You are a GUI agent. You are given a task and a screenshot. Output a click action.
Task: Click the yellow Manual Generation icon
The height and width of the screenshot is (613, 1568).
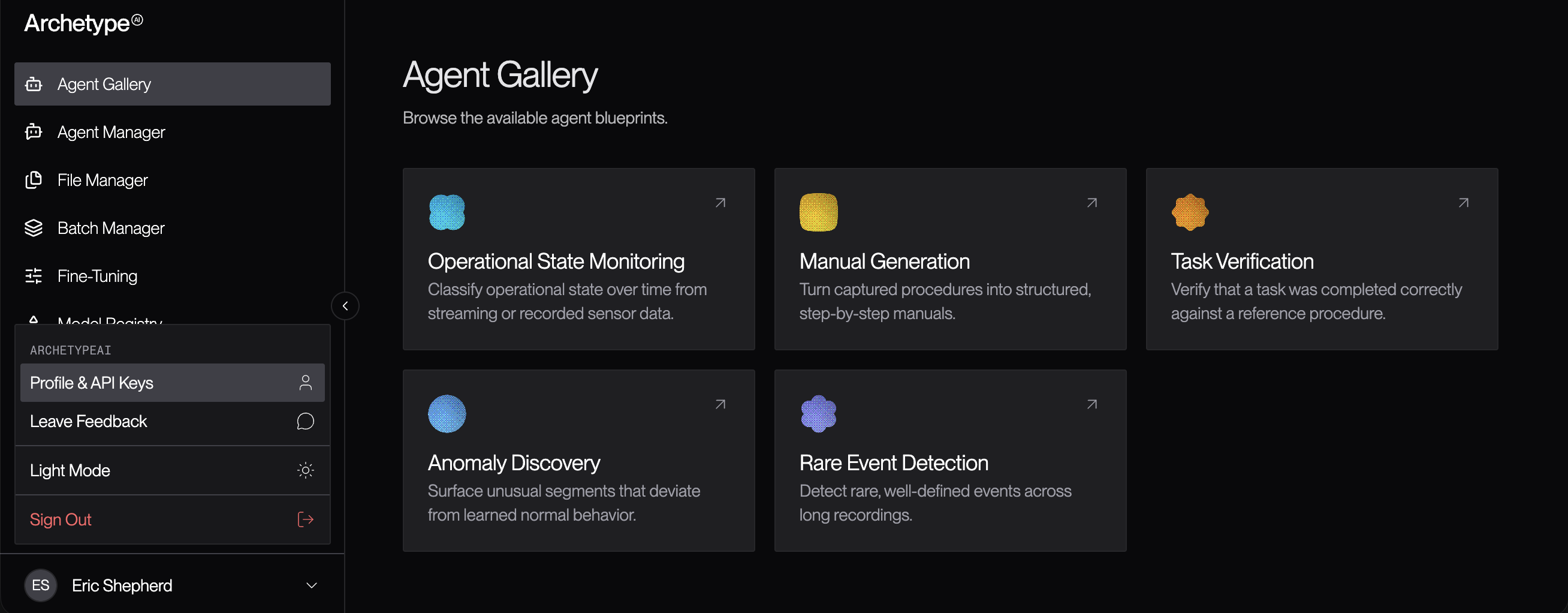pyautogui.click(x=818, y=212)
